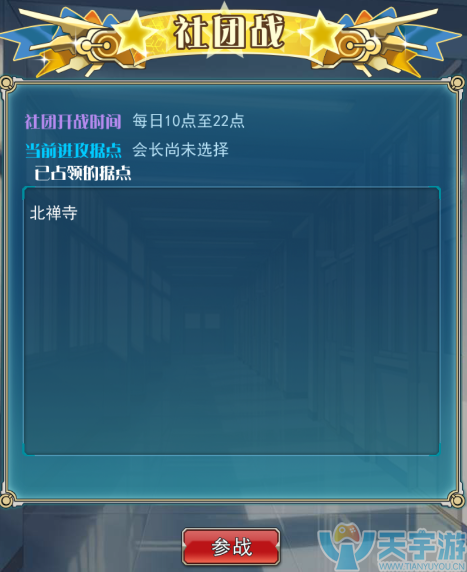The height and width of the screenshot is (572, 467).
Task: Click the red 参战 button
Action: point(231,546)
